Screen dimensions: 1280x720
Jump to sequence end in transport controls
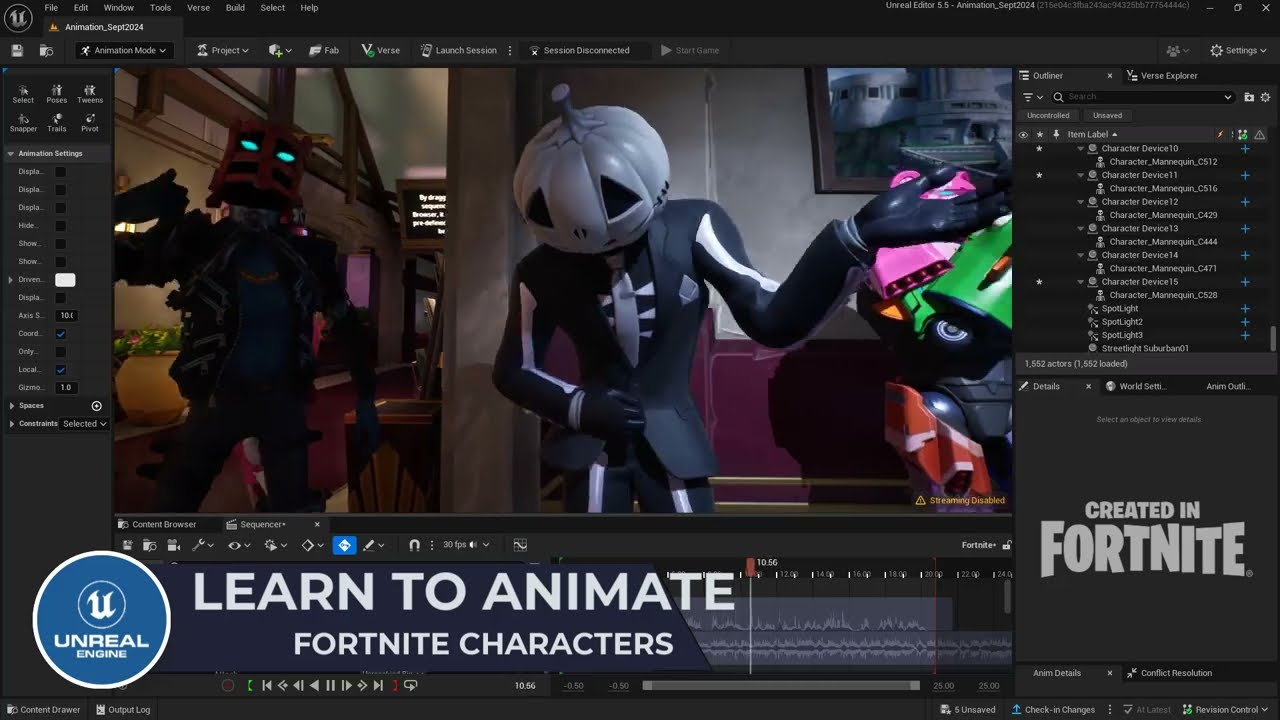[x=378, y=685]
